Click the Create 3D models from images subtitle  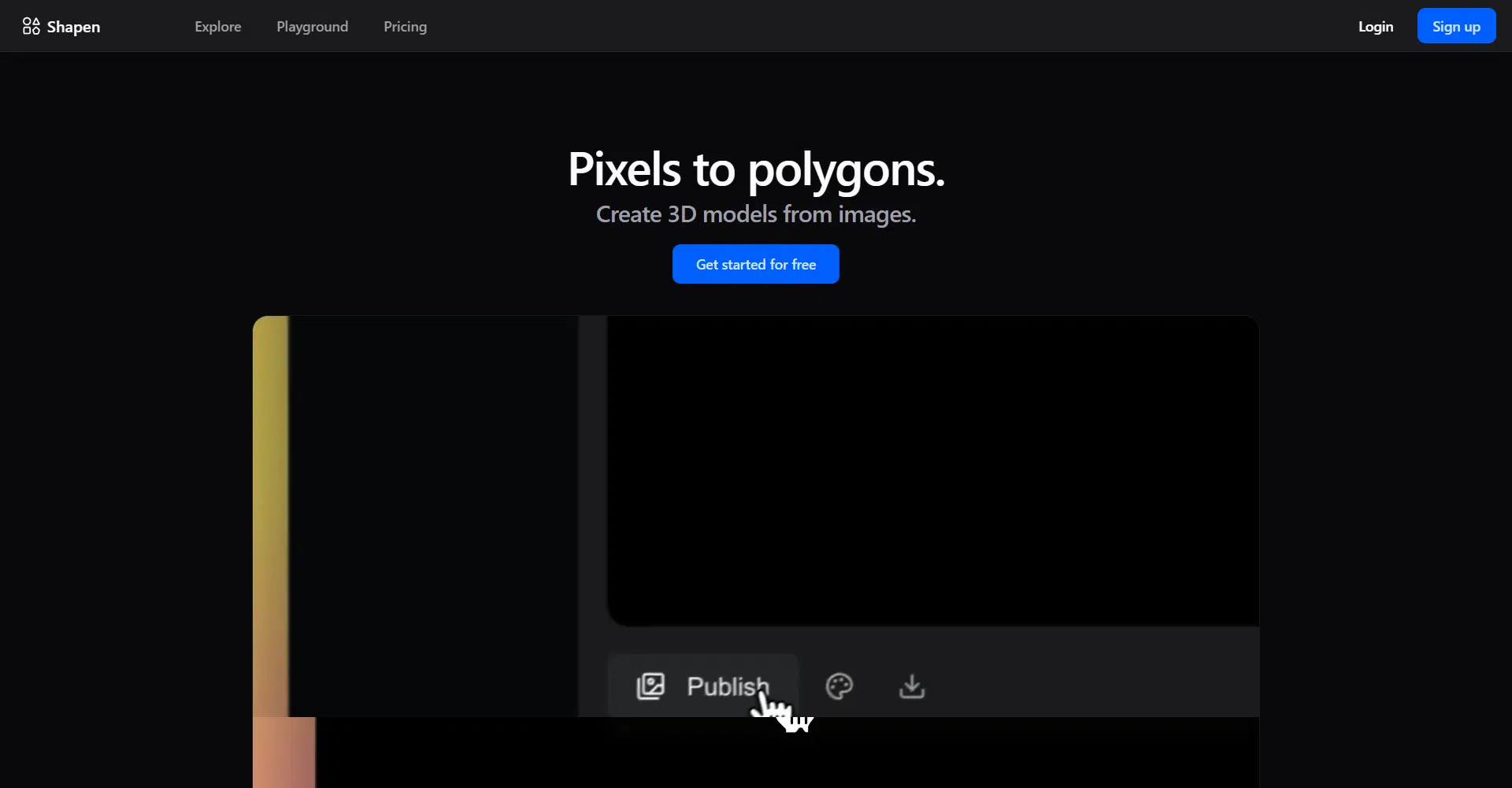pyautogui.click(x=755, y=214)
